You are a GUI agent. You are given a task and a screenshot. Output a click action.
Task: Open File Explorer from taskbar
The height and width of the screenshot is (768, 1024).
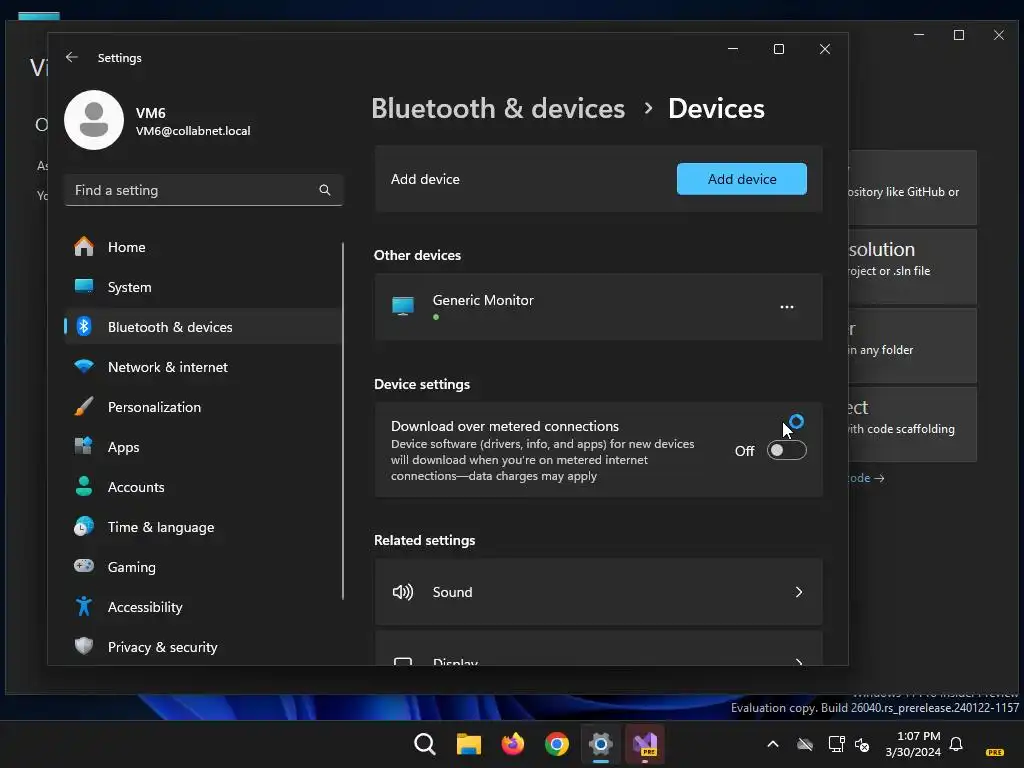468,744
